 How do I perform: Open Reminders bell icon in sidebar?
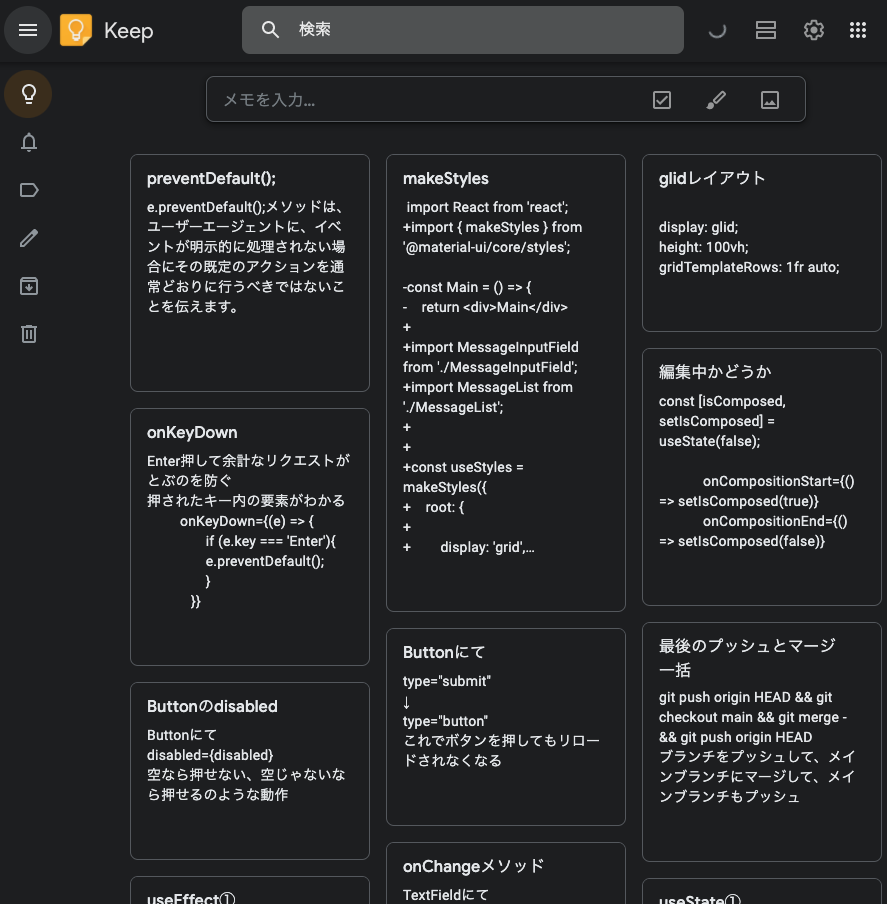tap(28, 142)
